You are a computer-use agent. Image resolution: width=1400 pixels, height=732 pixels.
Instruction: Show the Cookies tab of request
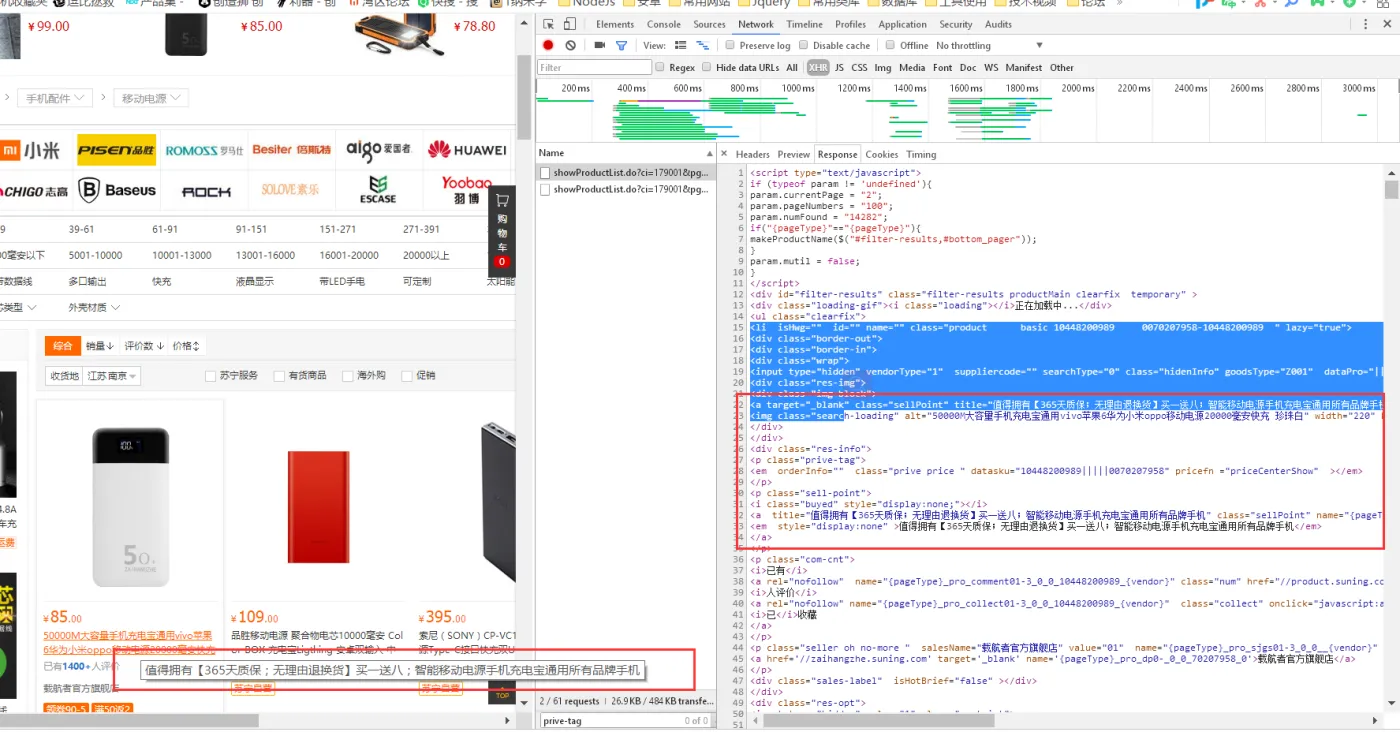pos(881,154)
